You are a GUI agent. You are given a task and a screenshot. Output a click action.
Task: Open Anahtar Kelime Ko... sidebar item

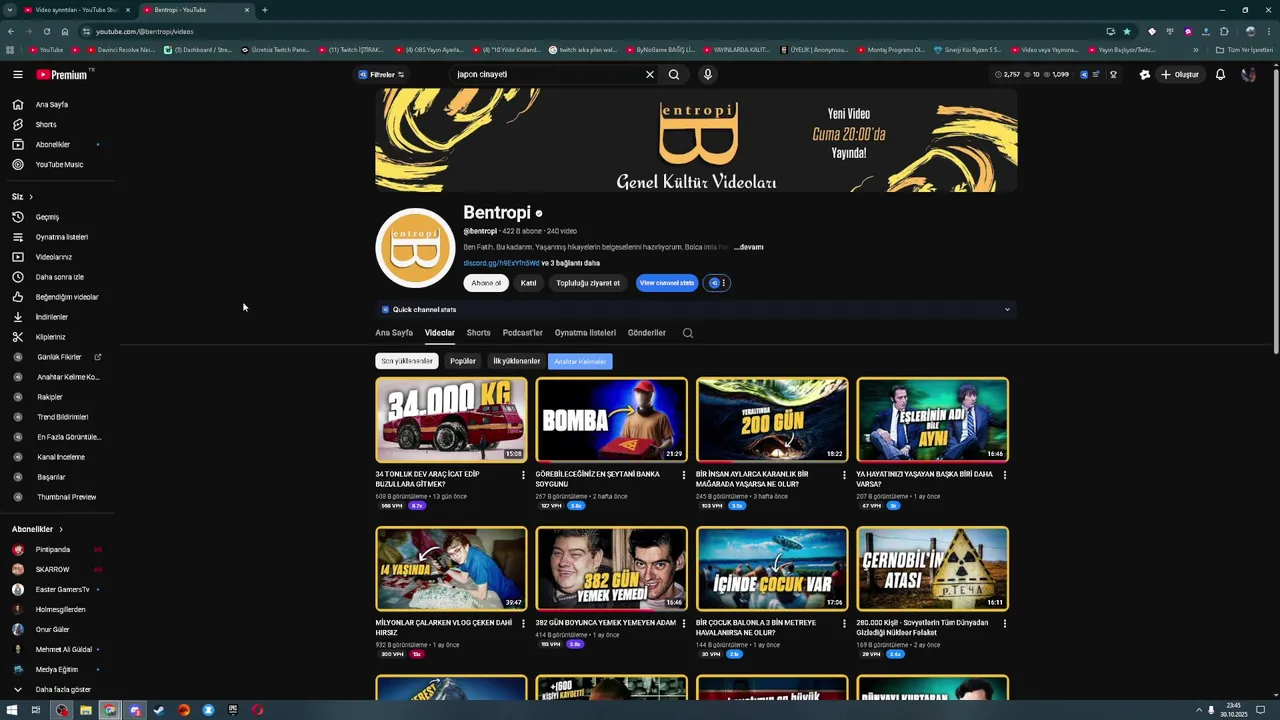tap(68, 377)
